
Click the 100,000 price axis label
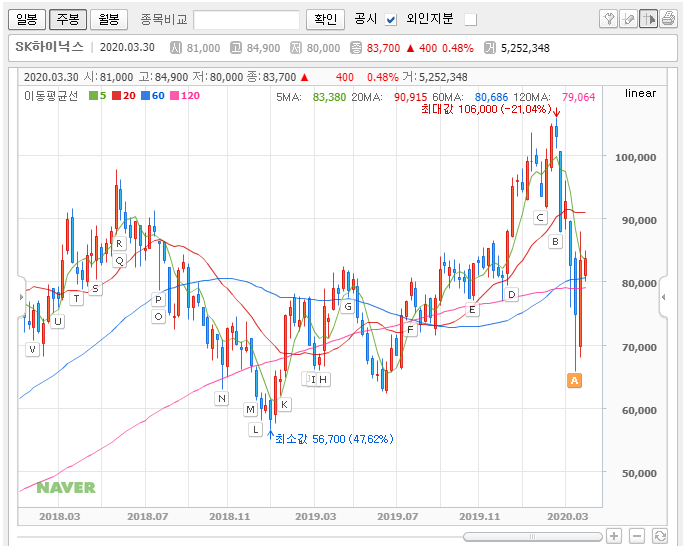pyautogui.click(x=635, y=157)
